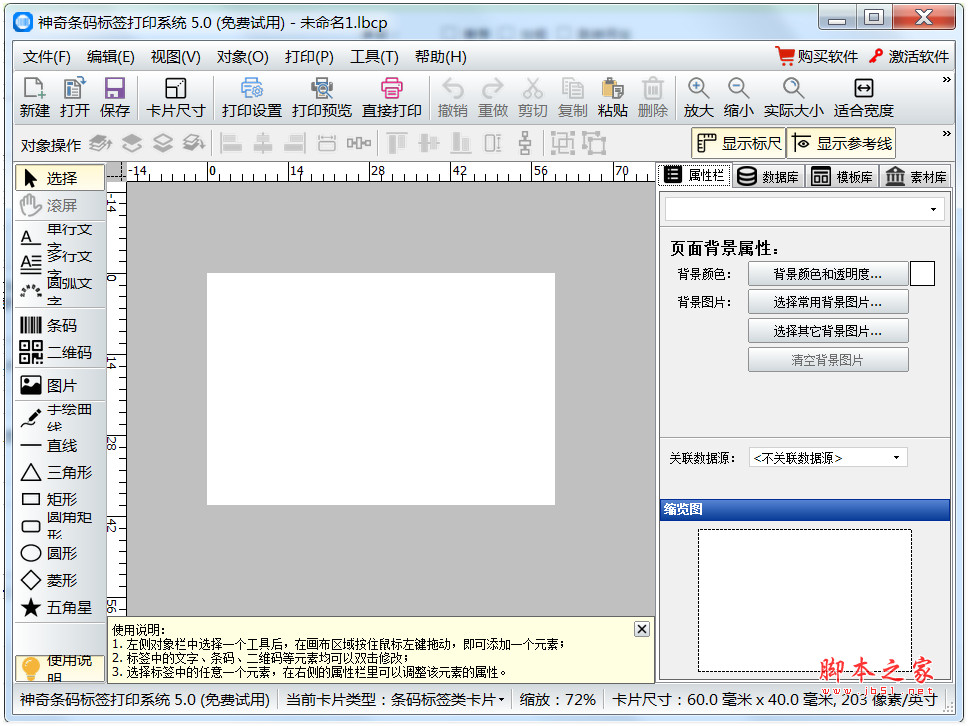Click the 直接打印 direct print icon
This screenshot has width=968, height=726.
pyautogui.click(x=391, y=97)
